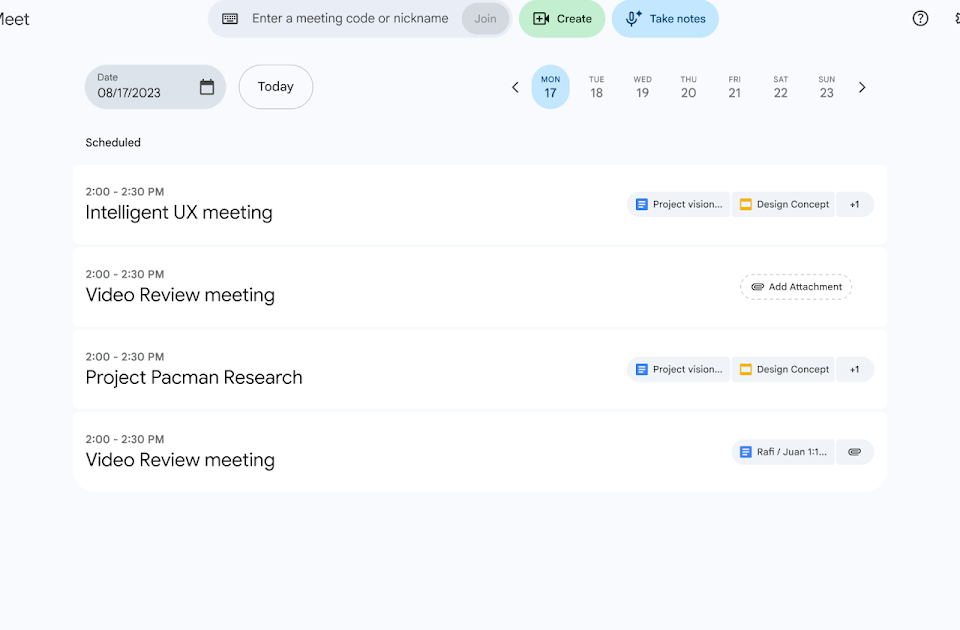Open Design Concept chip in Project Pacman Research
The width and height of the screenshot is (960, 630).
click(x=783, y=369)
